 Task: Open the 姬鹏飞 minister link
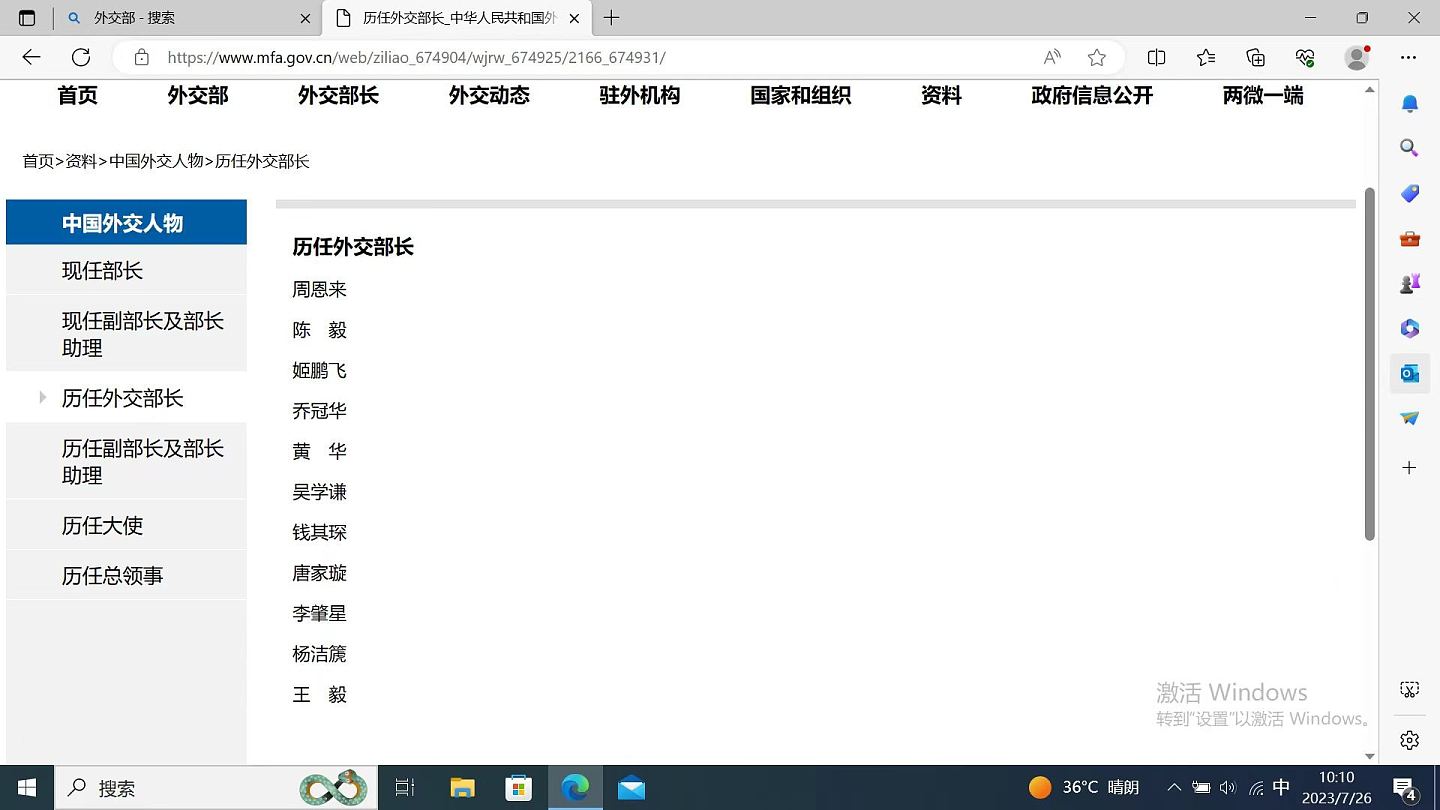320,371
